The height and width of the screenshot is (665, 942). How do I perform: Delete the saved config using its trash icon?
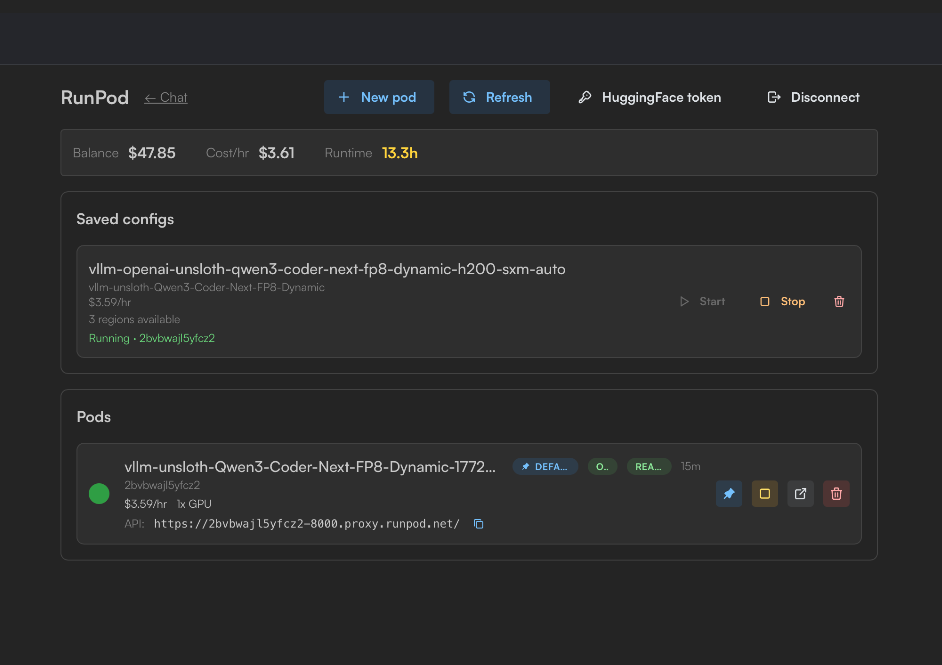point(838,301)
